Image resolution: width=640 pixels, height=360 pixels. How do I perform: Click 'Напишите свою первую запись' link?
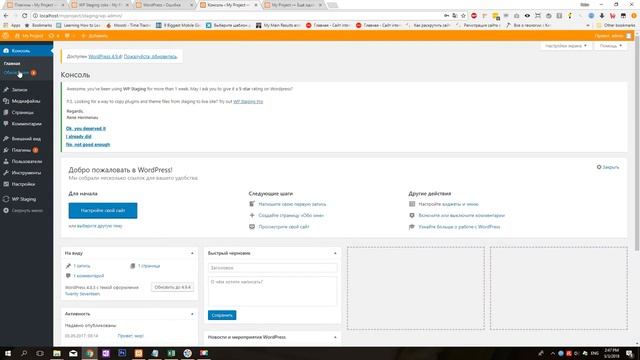coord(292,204)
